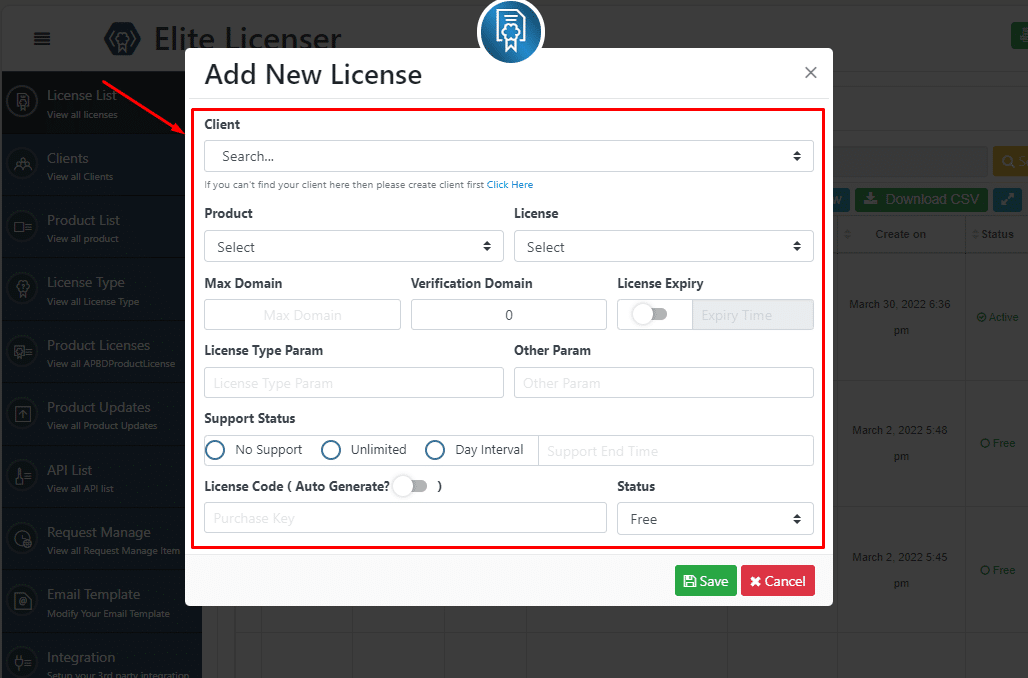Open Product Updates via its upload icon
Screen dimensions: 1028x678
(x=22, y=411)
